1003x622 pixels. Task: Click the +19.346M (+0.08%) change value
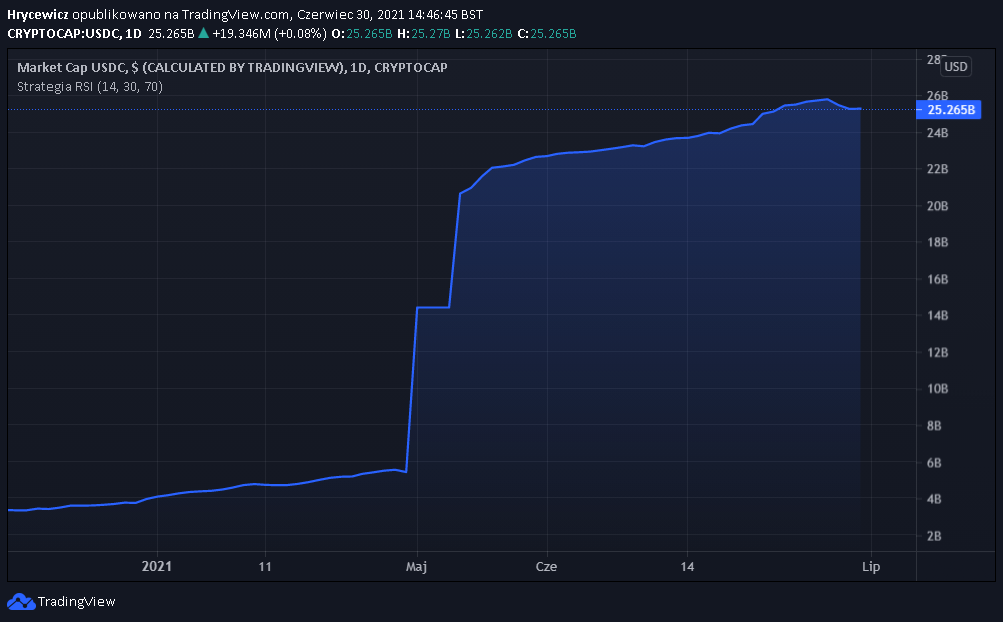tap(269, 33)
